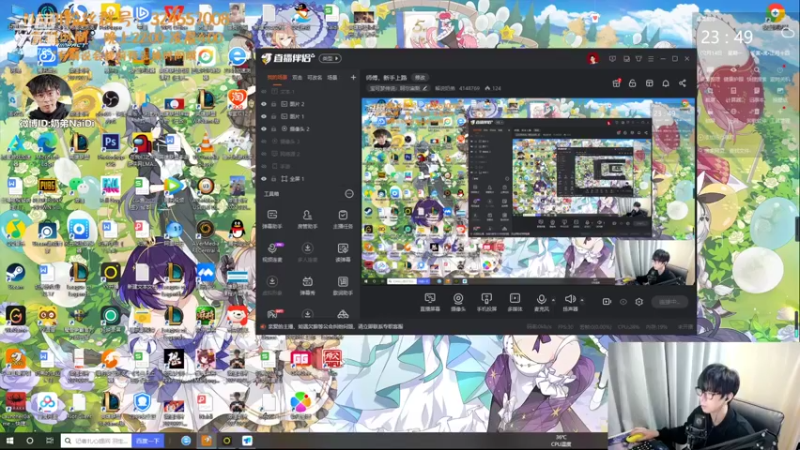Select the 全屏 1 layer row
Screen dimensions: 800x450
pos(308,179)
